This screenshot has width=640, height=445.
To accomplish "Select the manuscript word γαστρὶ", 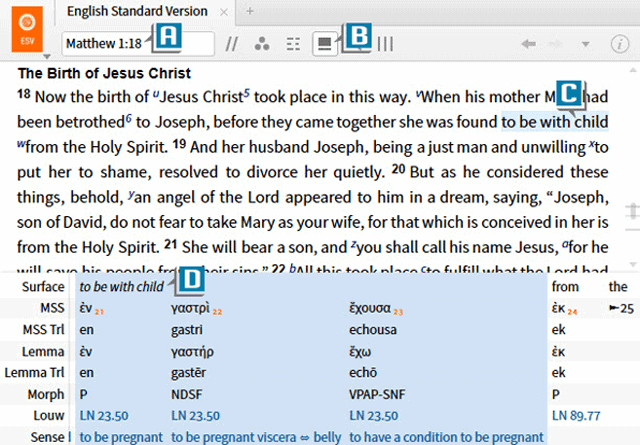I will tap(190, 308).
